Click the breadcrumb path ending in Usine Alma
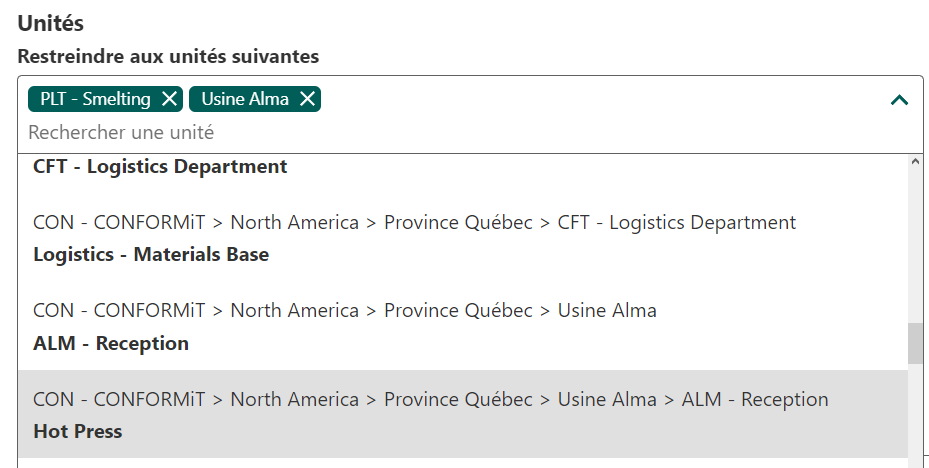 (344, 311)
